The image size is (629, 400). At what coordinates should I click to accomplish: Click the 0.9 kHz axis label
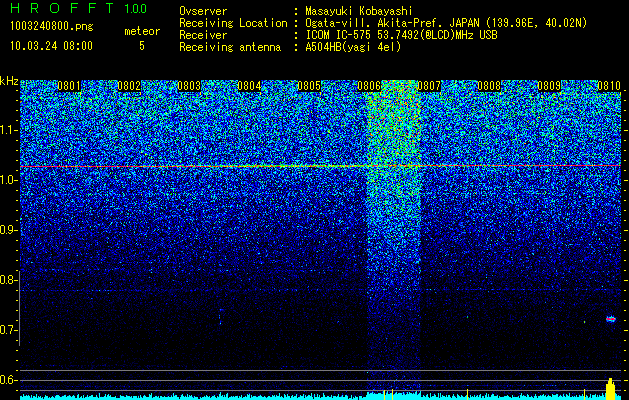pos(8,230)
